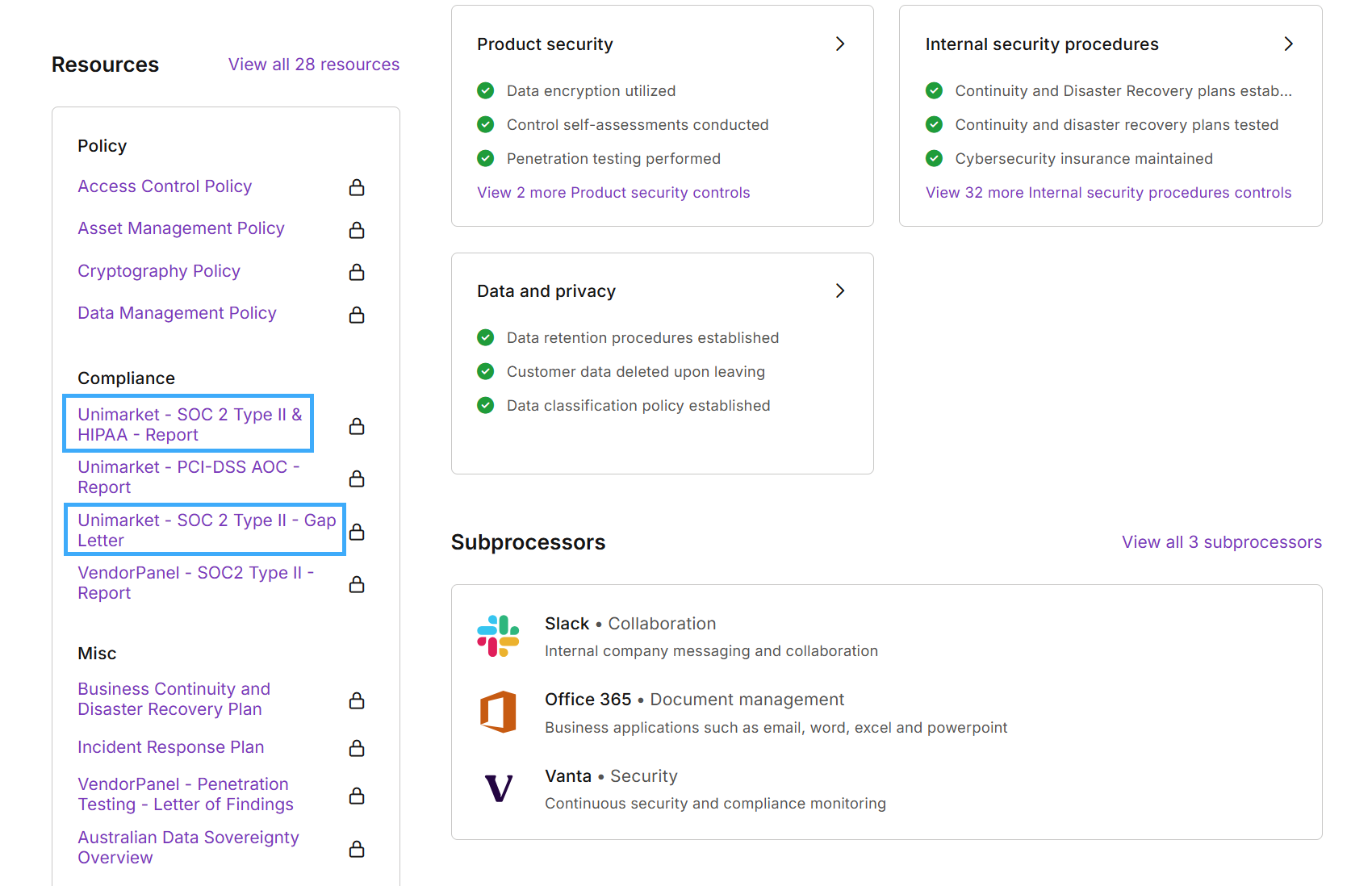The height and width of the screenshot is (886, 1372).
Task: Expand the Data and privacy chevron
Action: [840, 290]
